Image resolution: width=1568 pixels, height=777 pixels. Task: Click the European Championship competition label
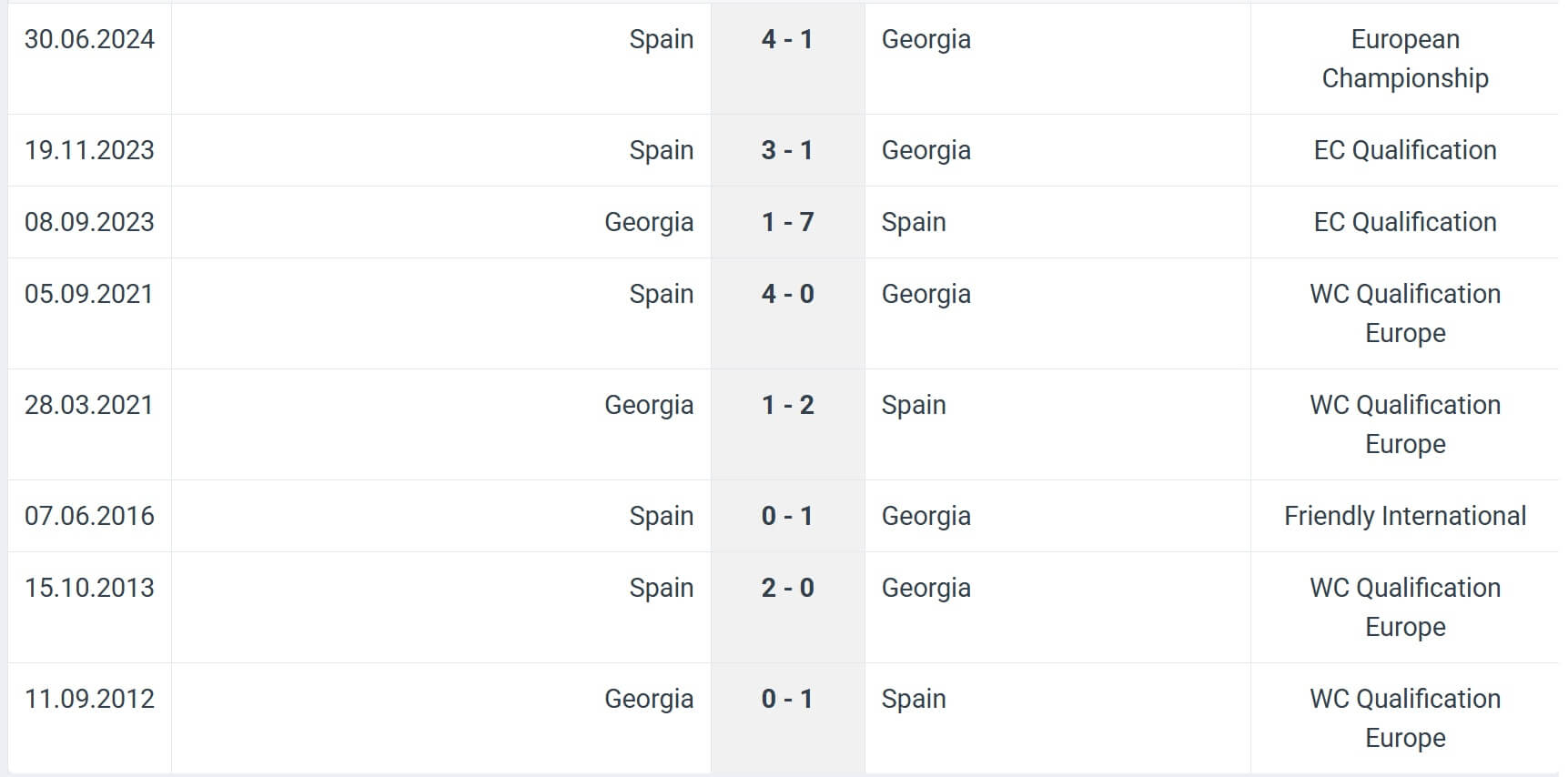pos(1404,58)
